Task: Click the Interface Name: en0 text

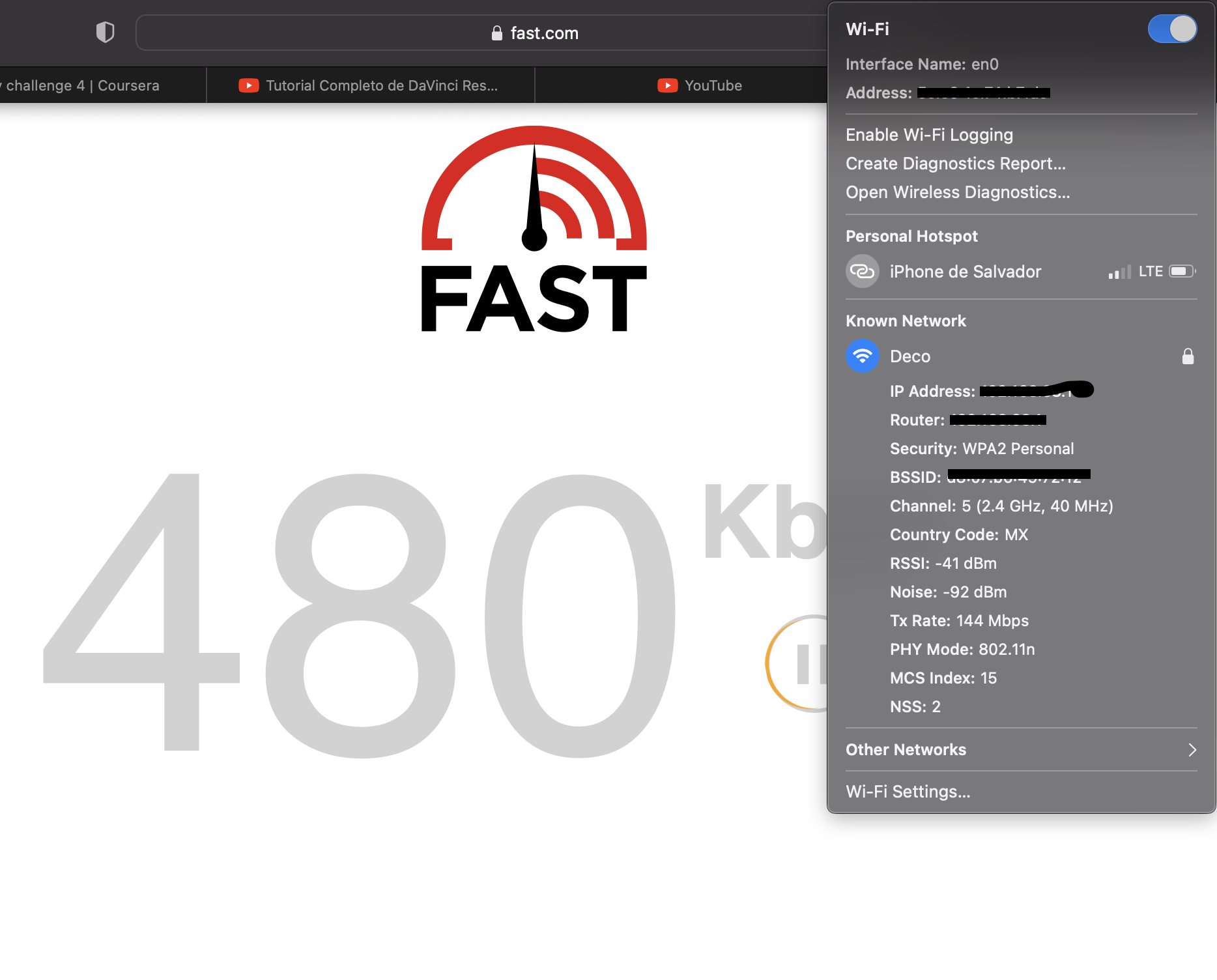Action: [922, 64]
